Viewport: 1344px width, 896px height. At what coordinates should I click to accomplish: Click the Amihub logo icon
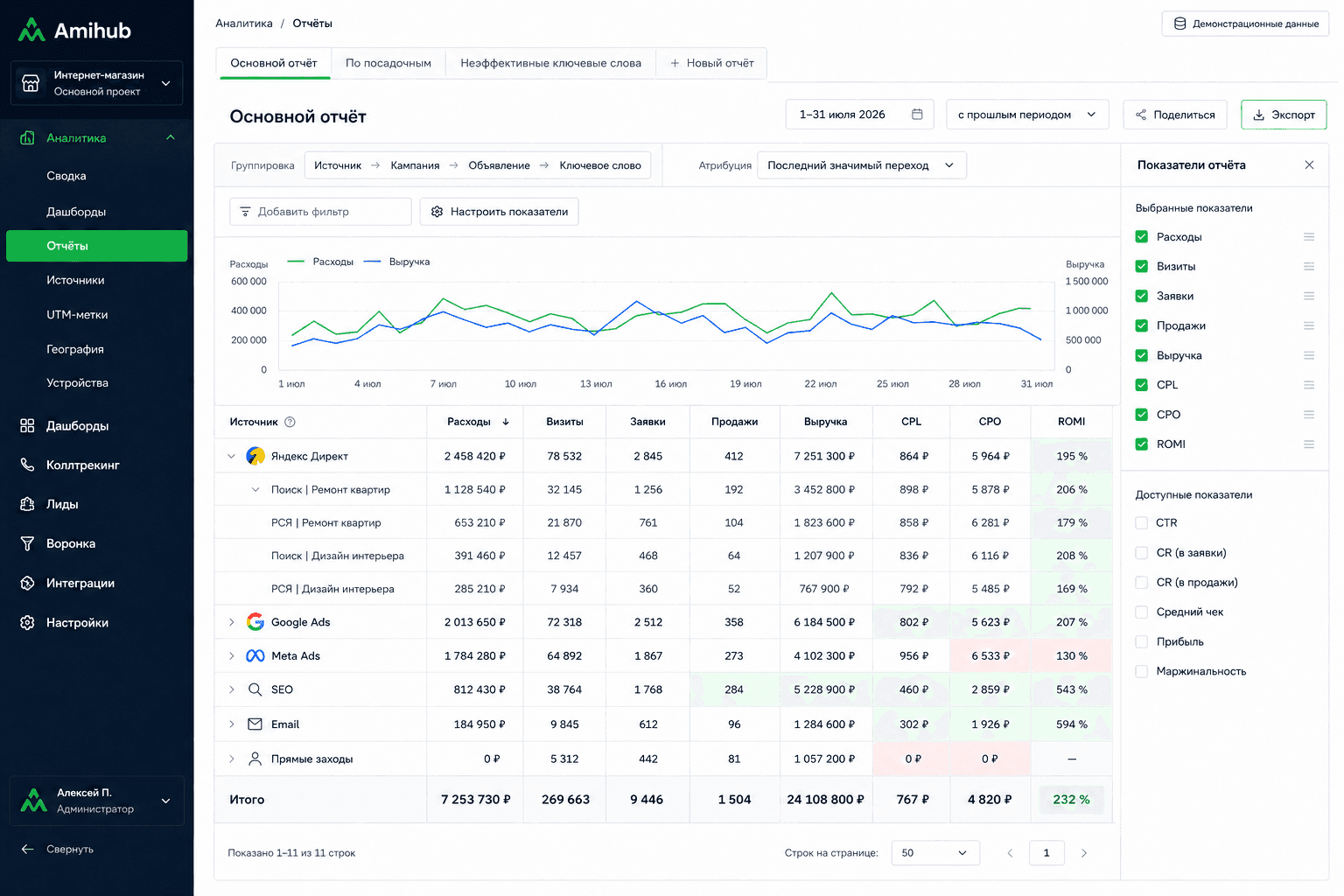(x=31, y=31)
